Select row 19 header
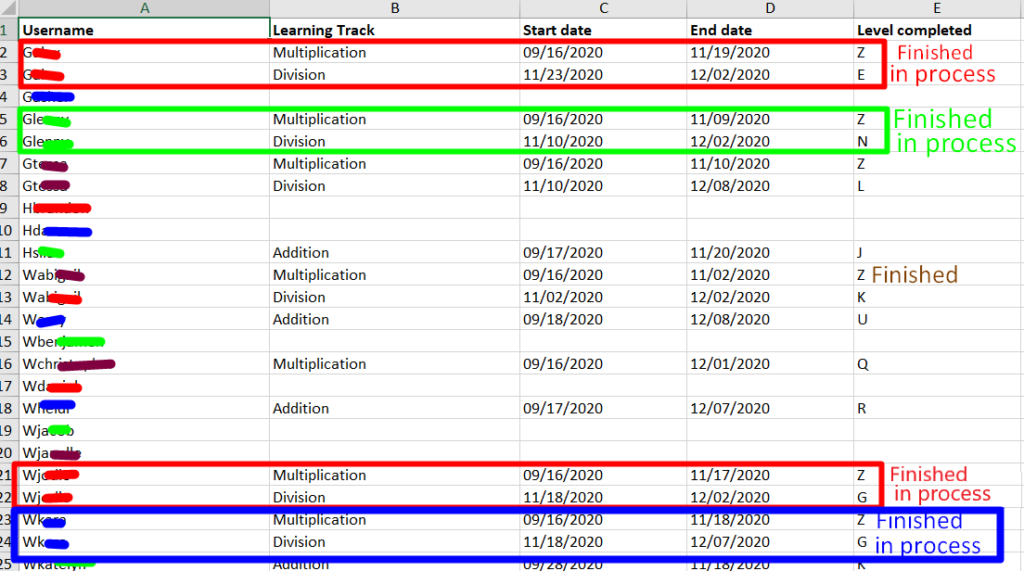Screen dimensions: 1024x571 [x=7, y=430]
